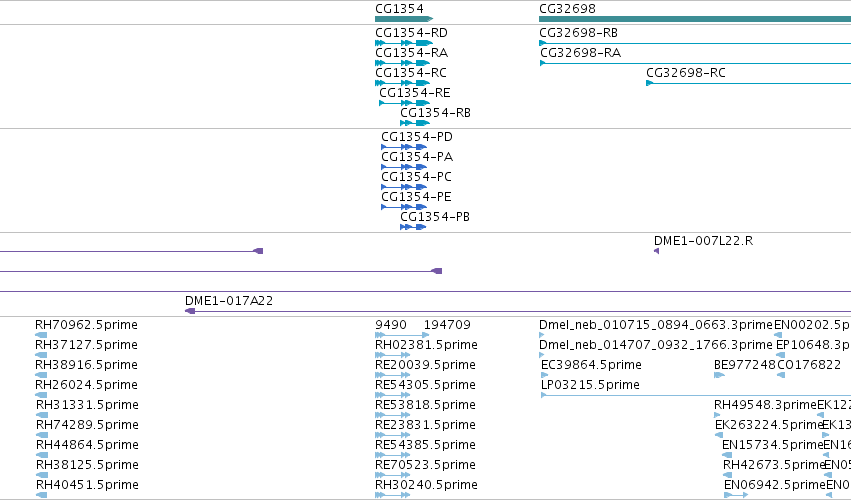Viewport: 851px width, 500px height.
Task: Select protein CG1354-PA
Action: [x=417, y=157]
